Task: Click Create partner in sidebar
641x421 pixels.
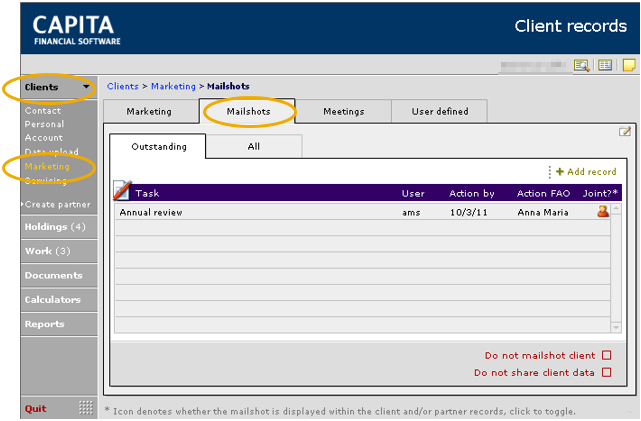Action: point(57,204)
